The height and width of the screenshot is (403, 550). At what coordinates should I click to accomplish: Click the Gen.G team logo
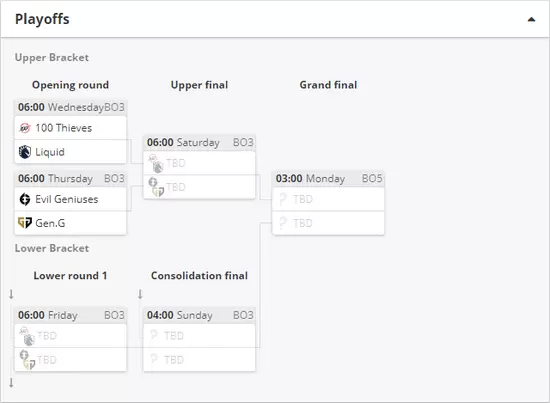click(25, 223)
